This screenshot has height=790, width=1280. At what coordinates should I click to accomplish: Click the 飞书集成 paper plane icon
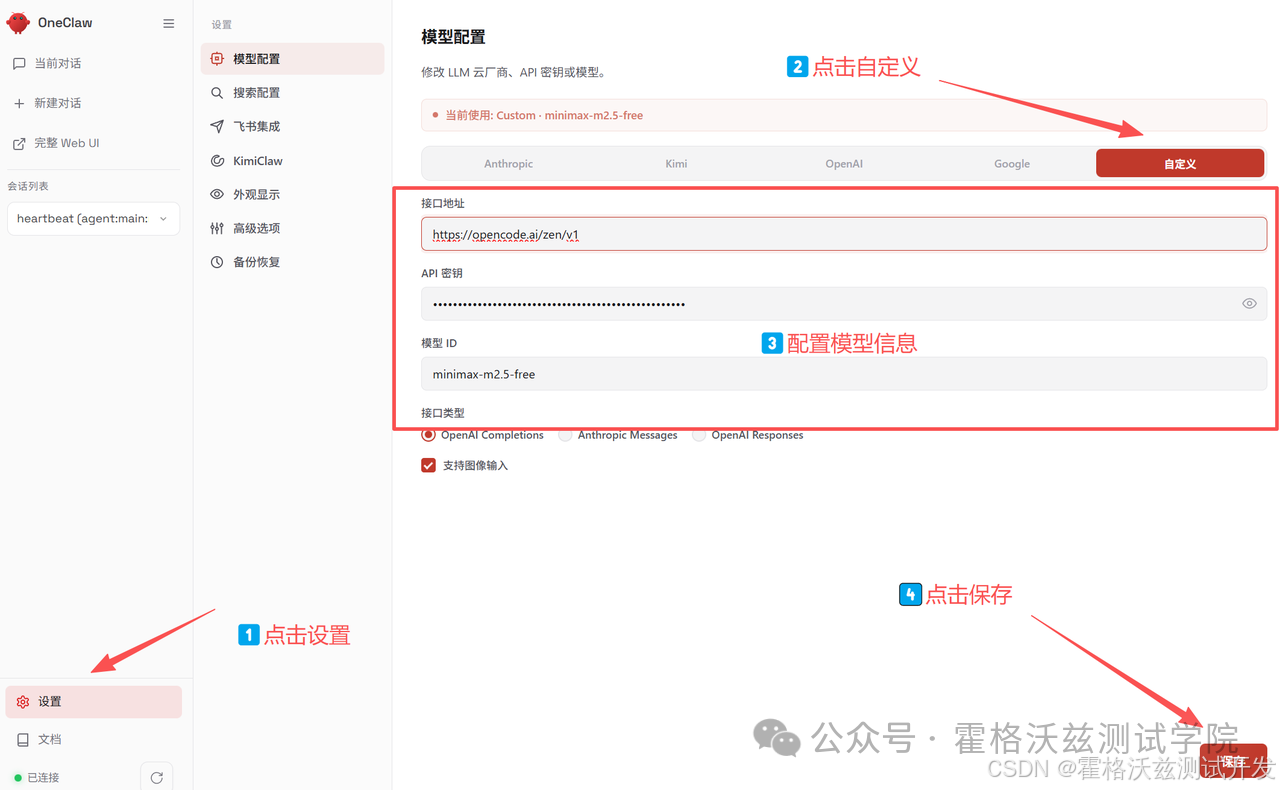click(217, 127)
